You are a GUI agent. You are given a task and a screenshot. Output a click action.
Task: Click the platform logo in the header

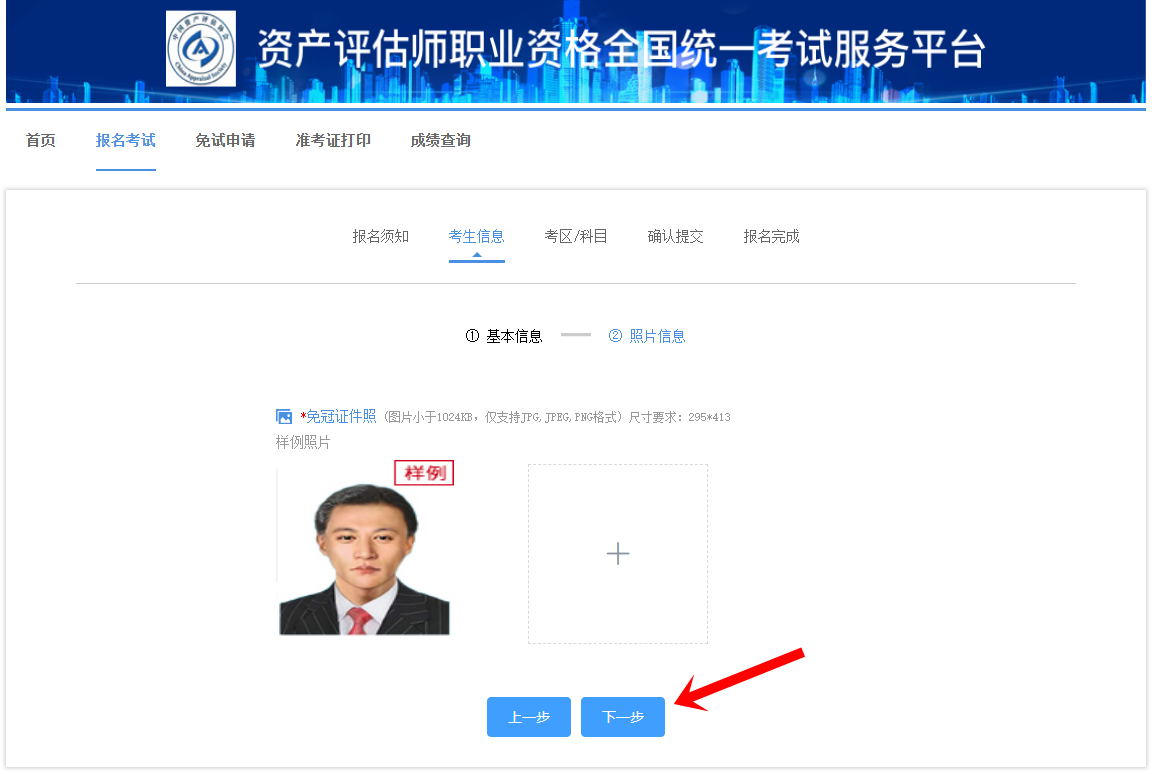tap(200, 48)
